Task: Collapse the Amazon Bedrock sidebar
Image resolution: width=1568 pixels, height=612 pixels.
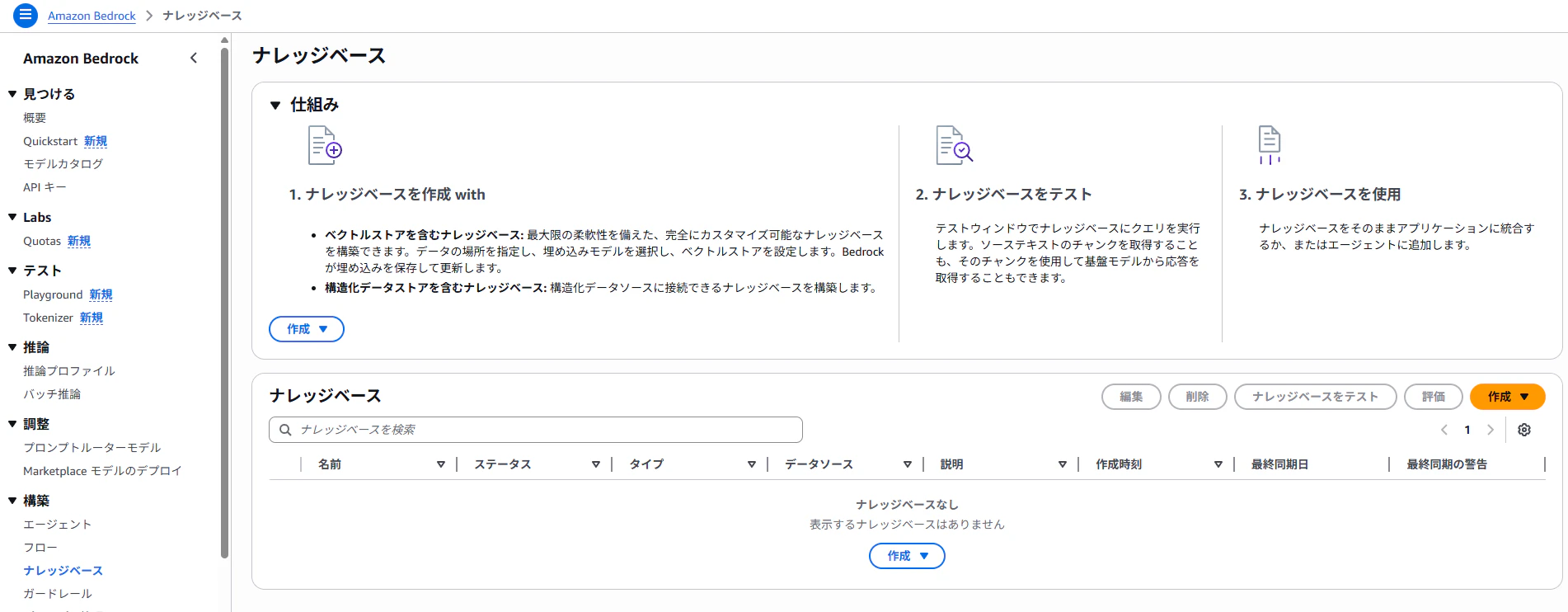Action: [194, 58]
